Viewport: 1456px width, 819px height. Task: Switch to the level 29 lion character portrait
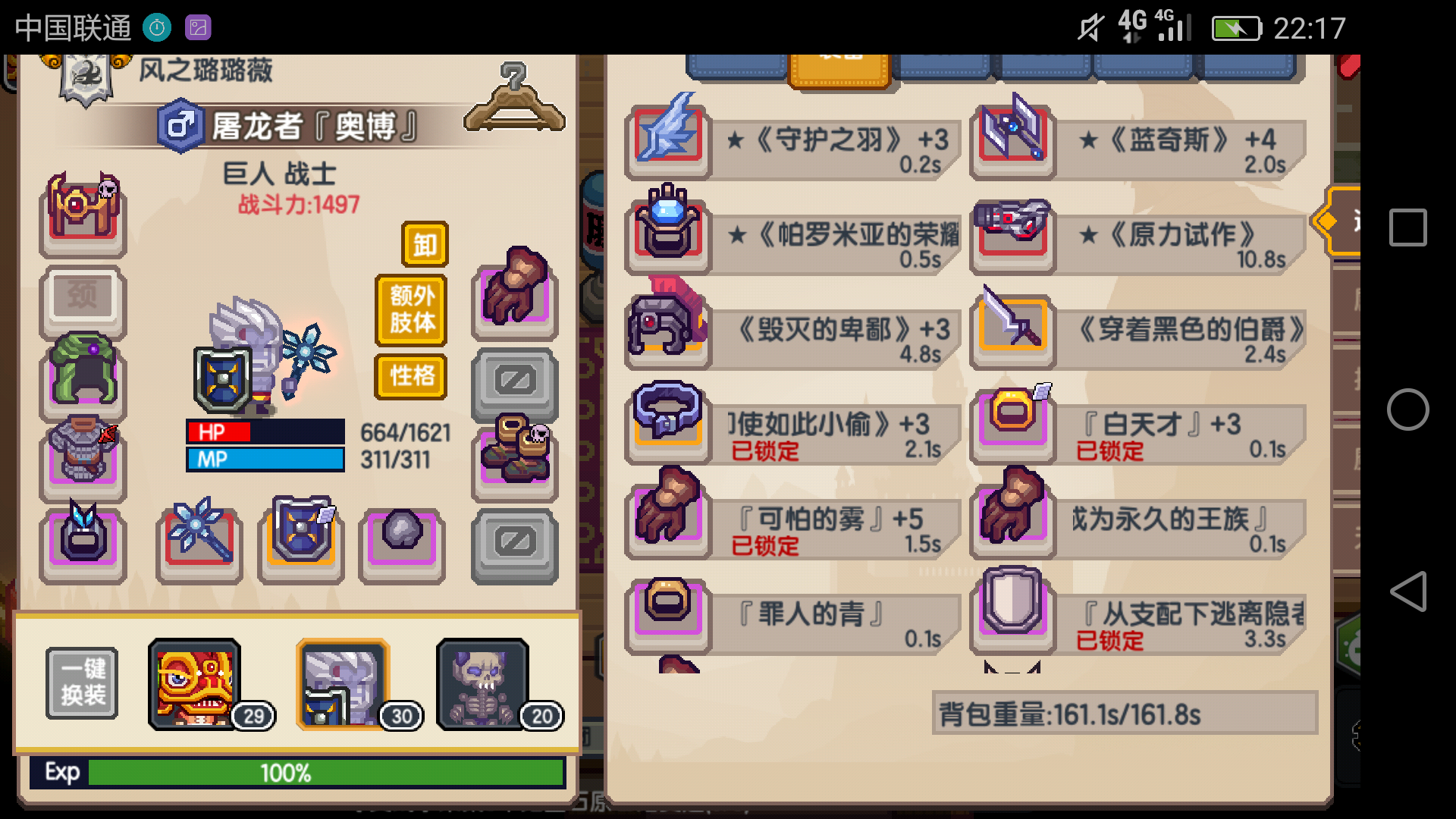(x=195, y=684)
